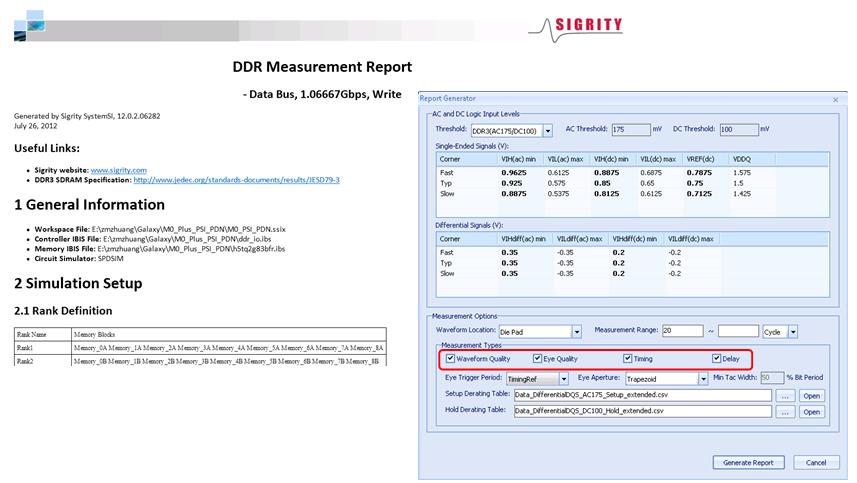This screenshot has height=483, width=857.
Task: Toggle the Timing measurement checkbox
Action: (x=627, y=358)
